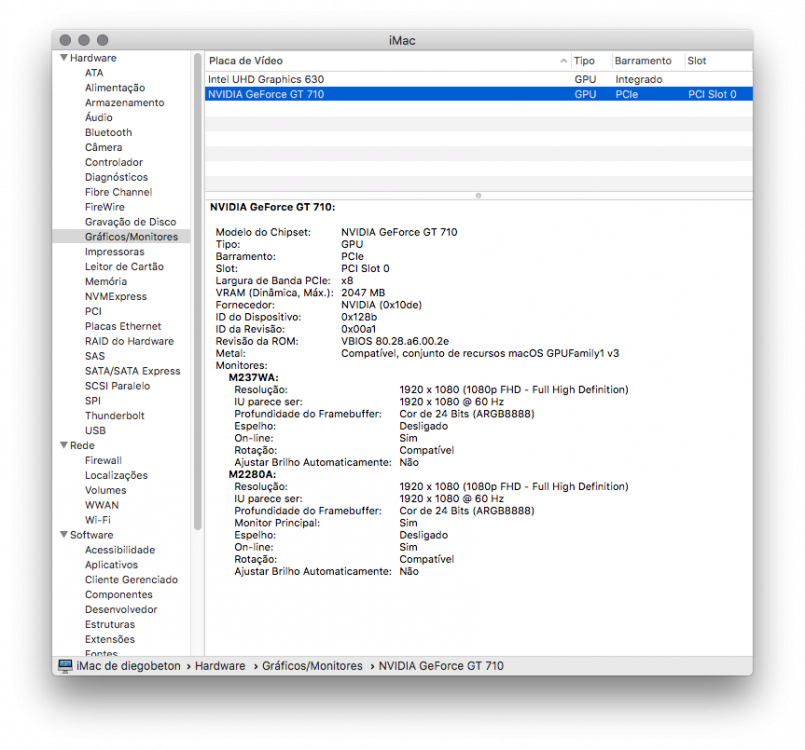Select SAS in the sidebar
This screenshot has height=750, width=805.
tap(94, 356)
